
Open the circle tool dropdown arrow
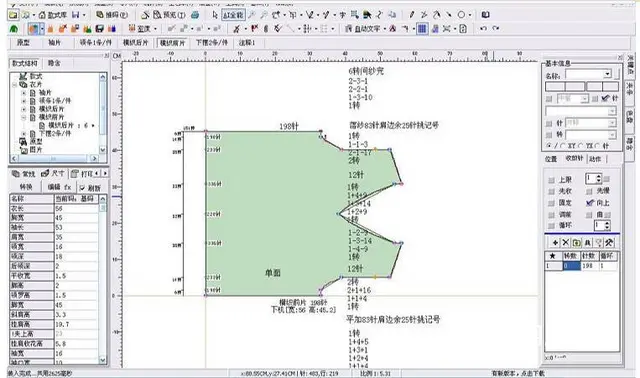point(470,15)
